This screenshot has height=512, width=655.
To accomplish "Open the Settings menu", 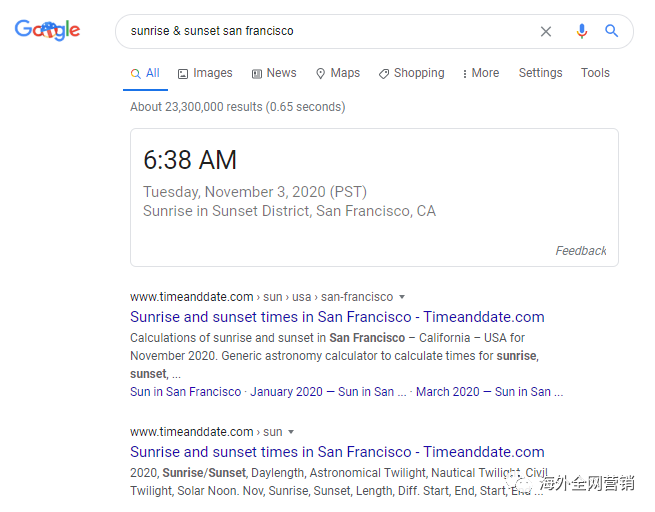I will click(x=540, y=73).
